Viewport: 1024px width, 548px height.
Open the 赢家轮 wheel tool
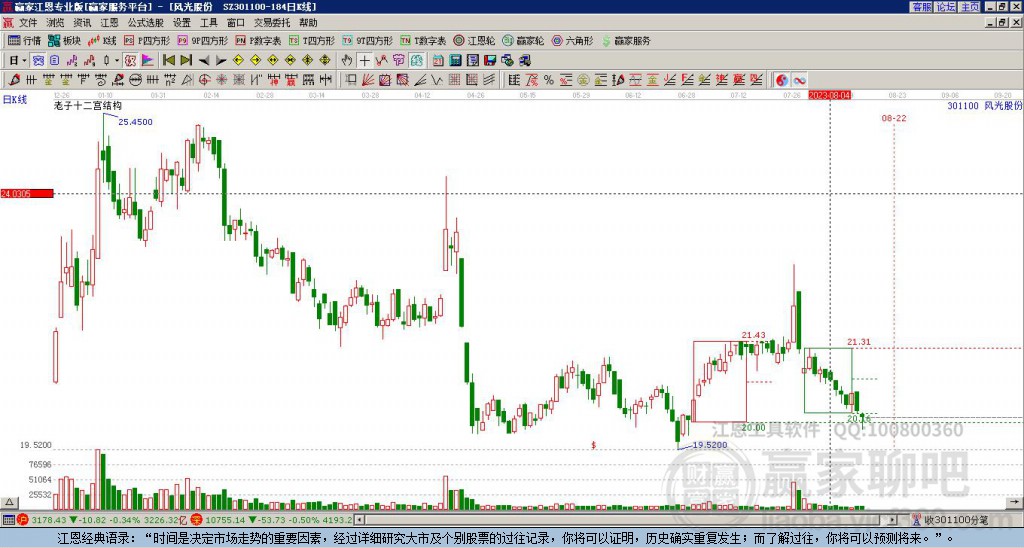(523, 40)
